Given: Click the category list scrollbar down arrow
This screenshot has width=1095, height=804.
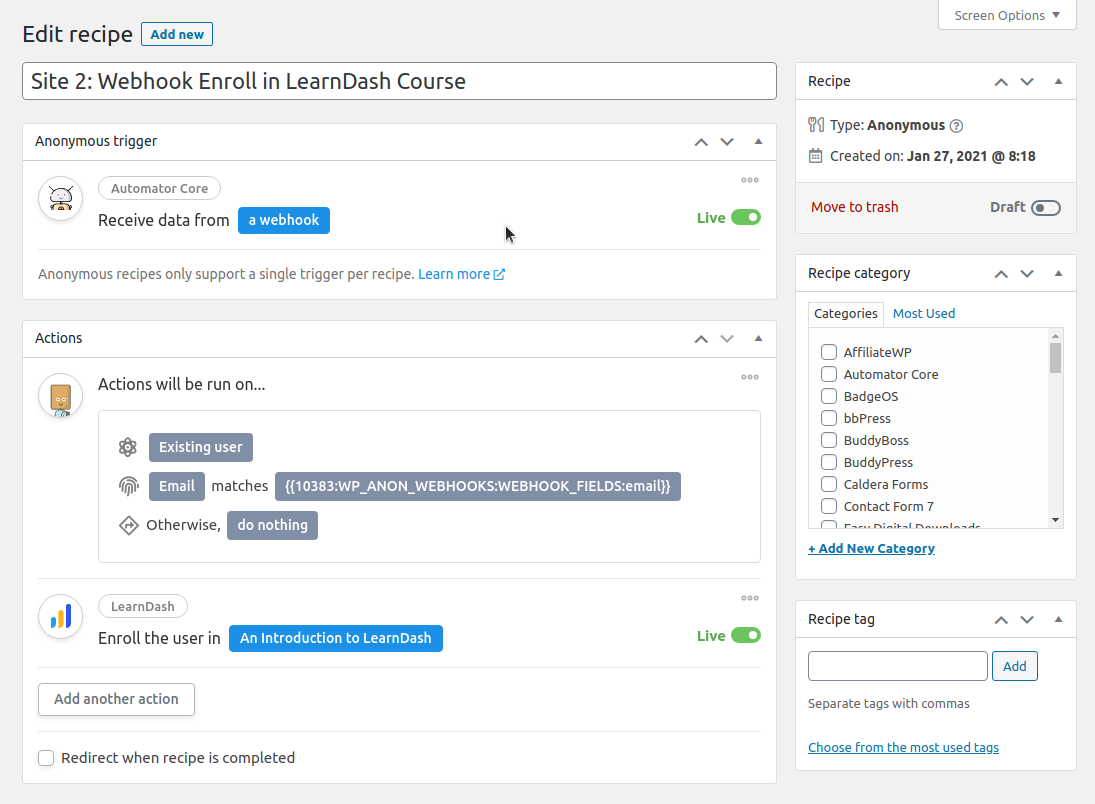Looking at the screenshot, I should click(x=1055, y=520).
